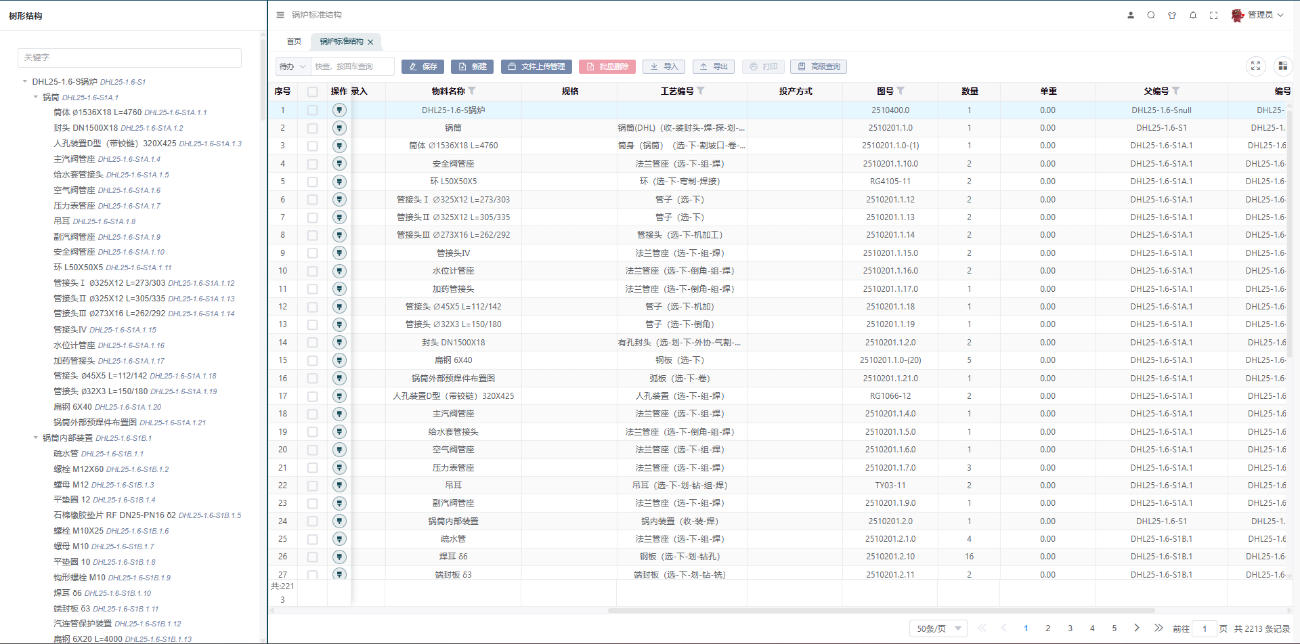Open the 管理员 user dropdown

1257,15
